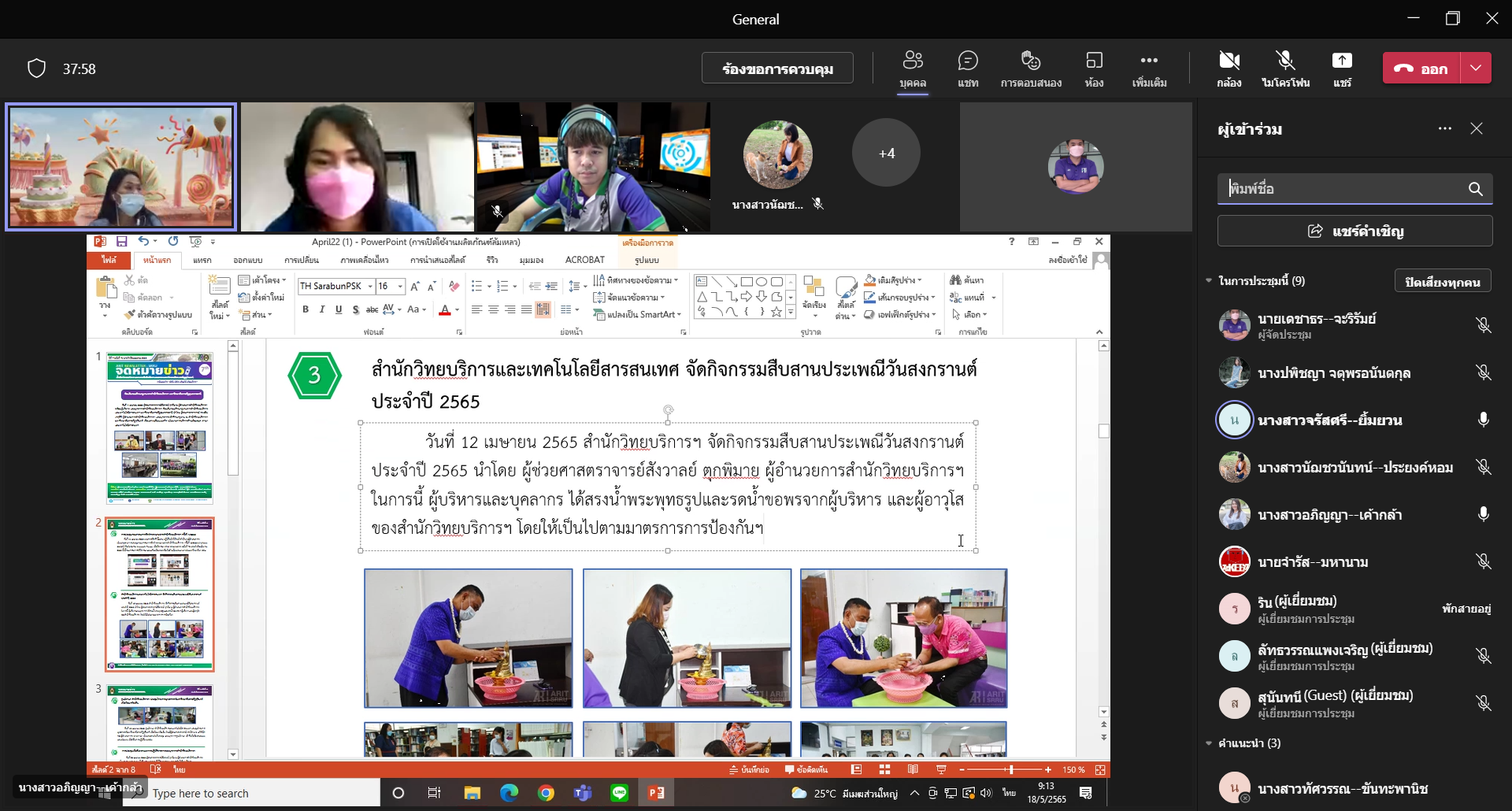Open the people (บุคคล) tab
1512x811 pixels.
(913, 69)
